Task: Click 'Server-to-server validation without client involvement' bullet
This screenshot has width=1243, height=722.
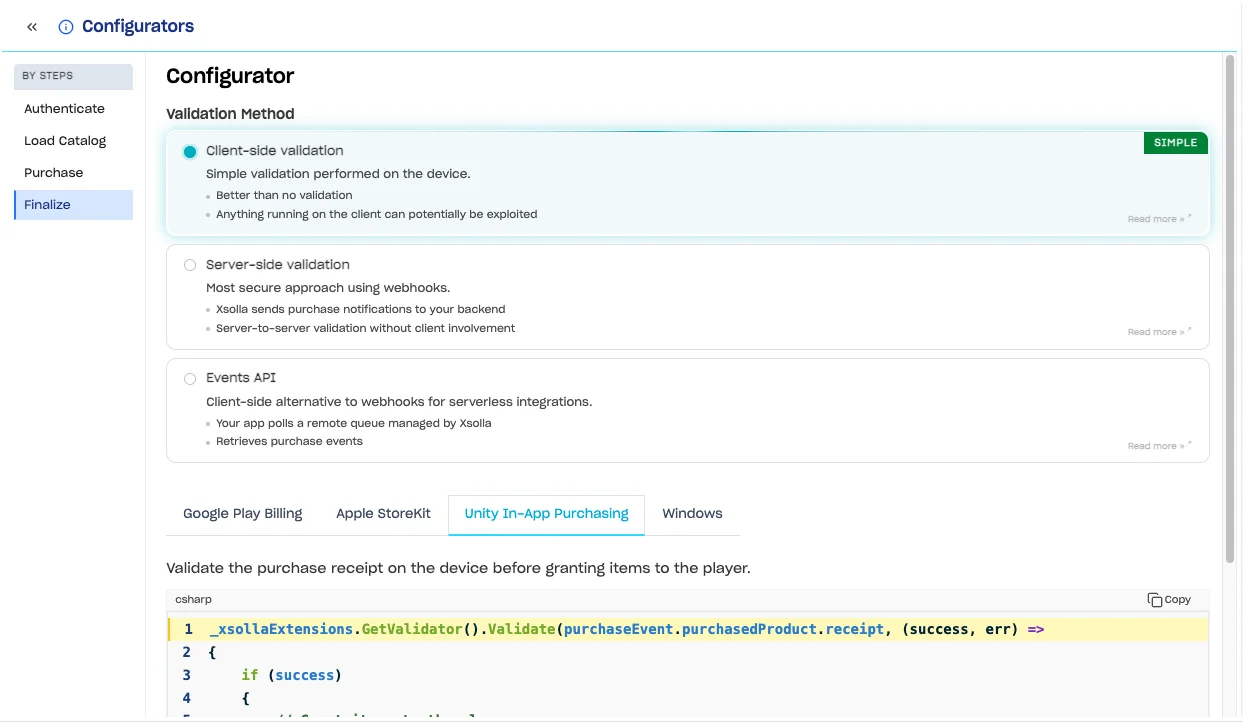Action: 365,328
